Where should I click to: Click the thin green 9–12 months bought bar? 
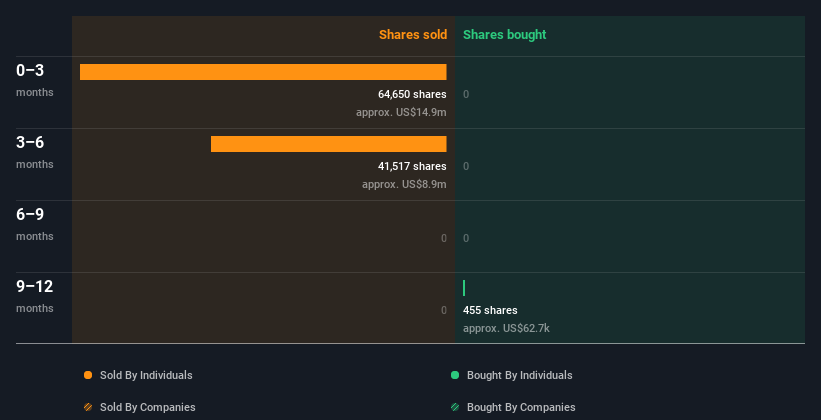(x=464, y=288)
